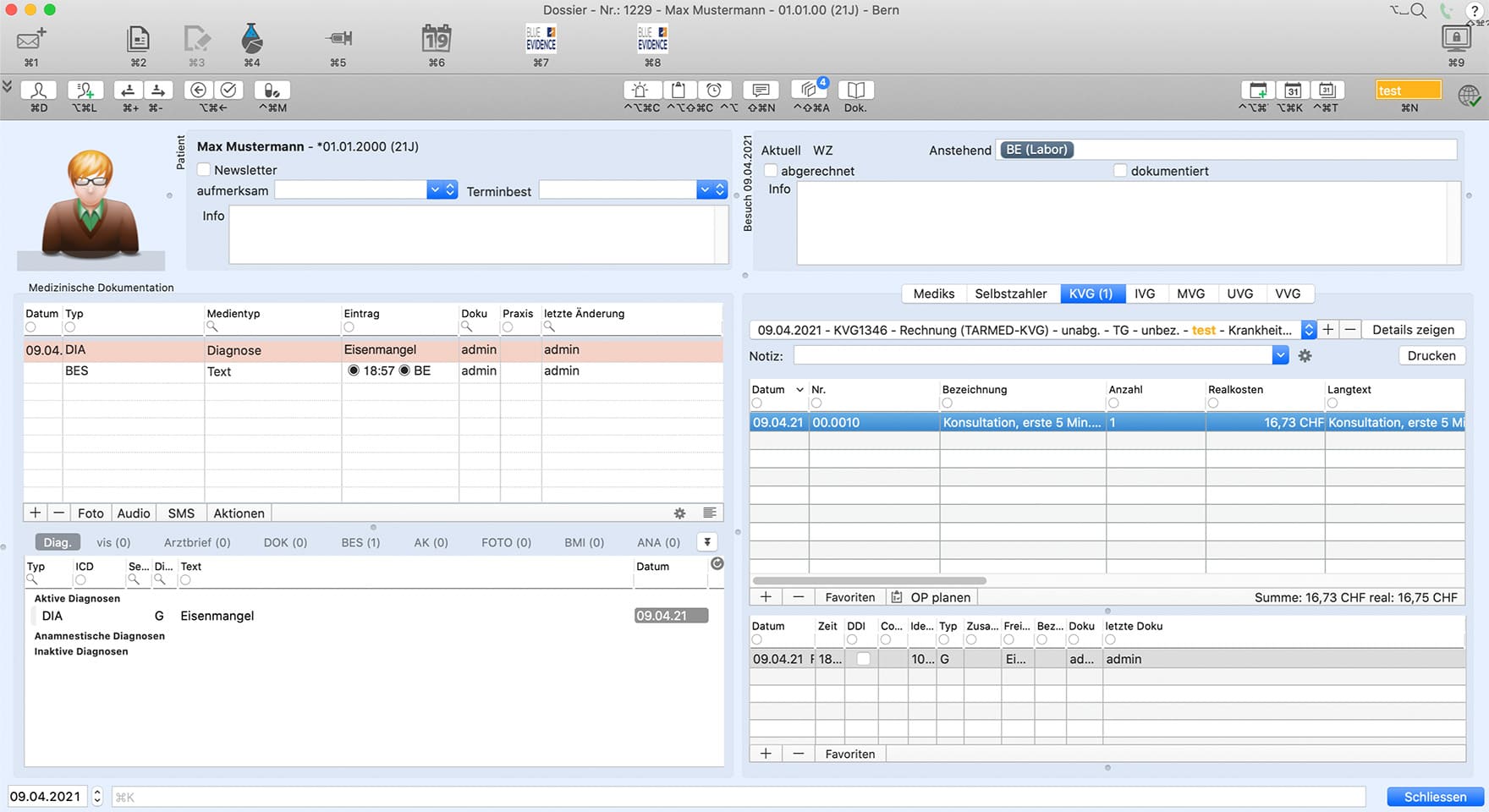Click the gear icon beside the Notiz field
Viewport: 1489px width, 812px height.
1304,355
